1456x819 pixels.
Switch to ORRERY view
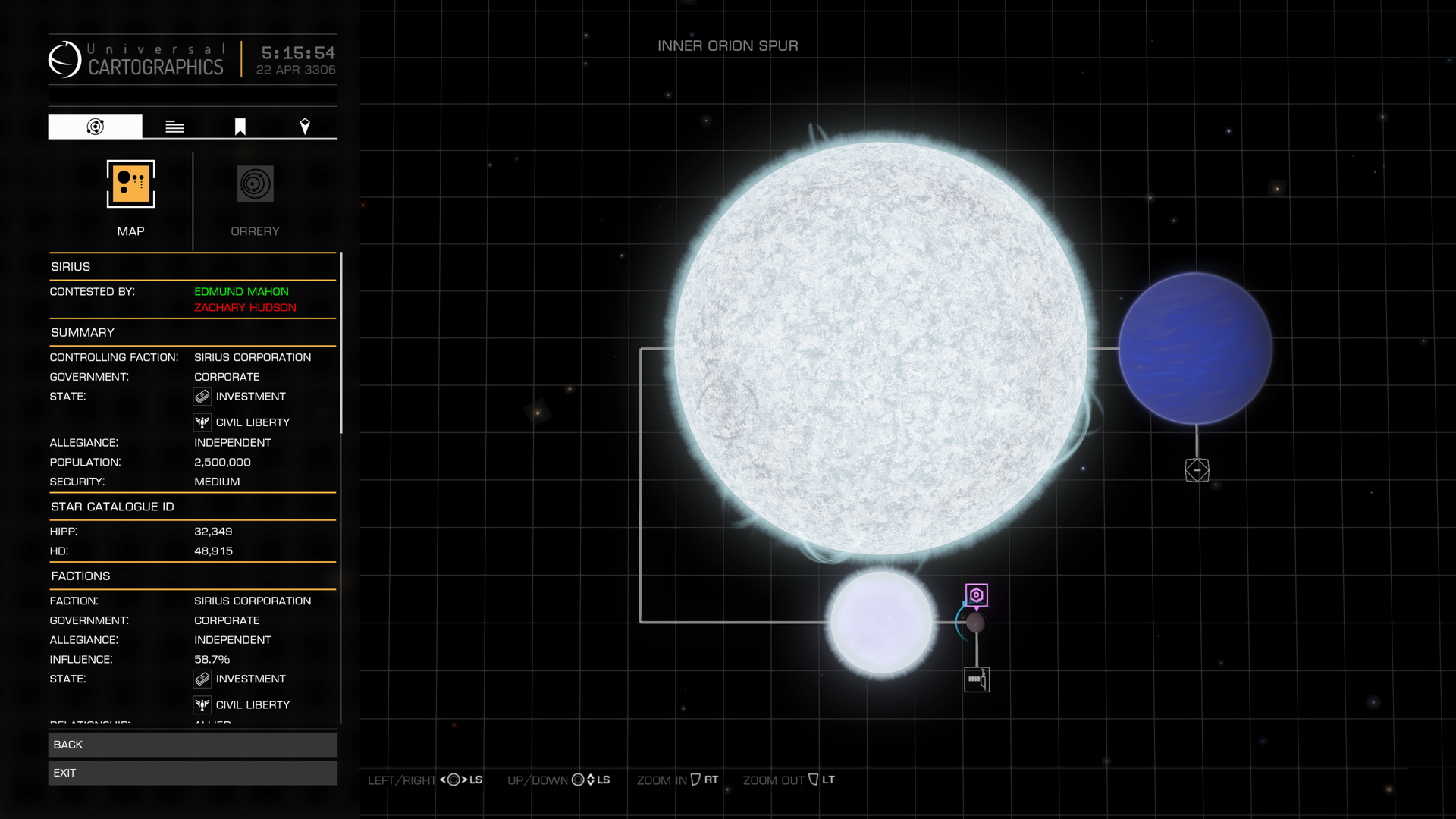click(255, 184)
